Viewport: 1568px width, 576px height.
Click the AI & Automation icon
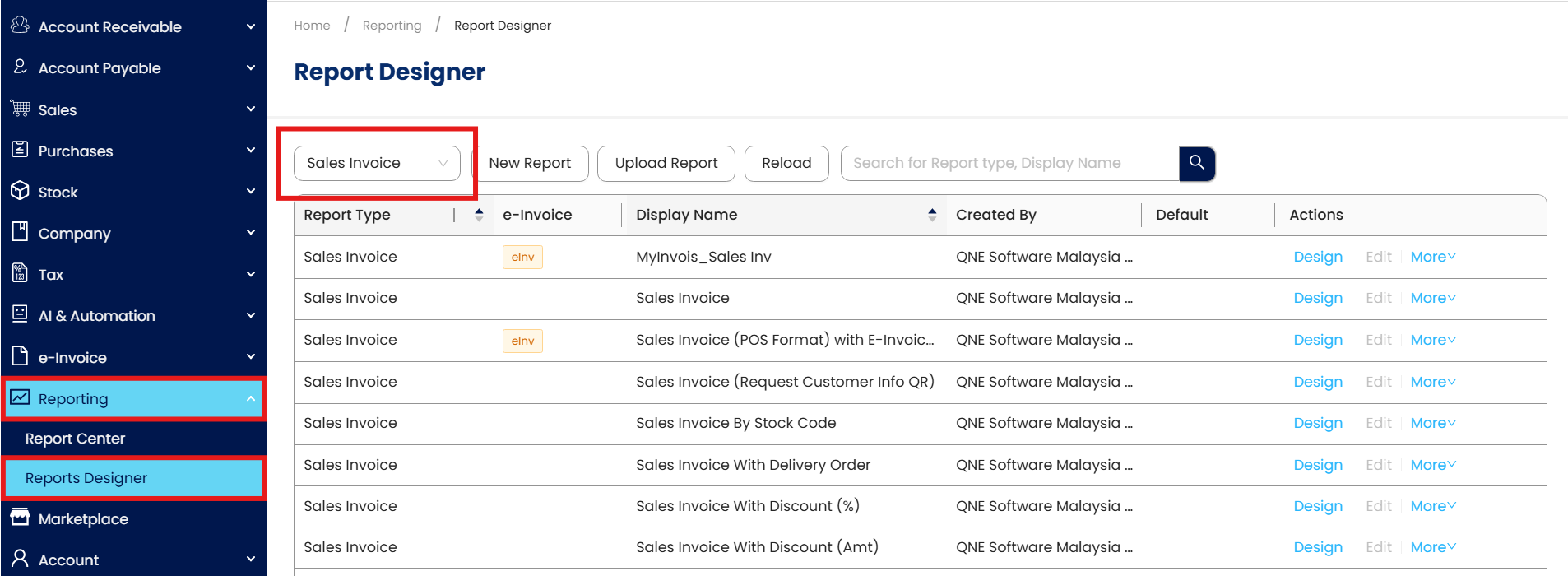pyautogui.click(x=20, y=314)
